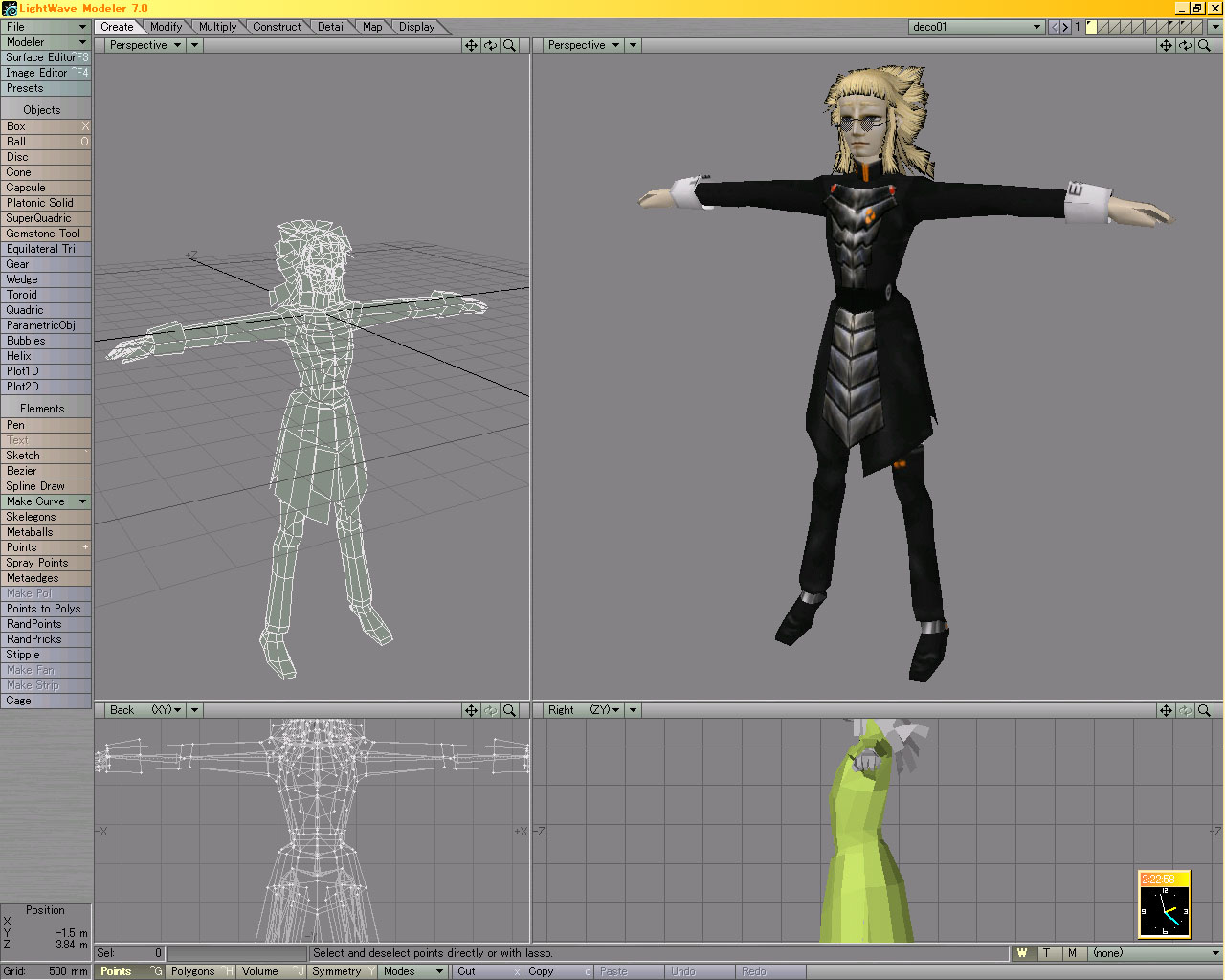The height and width of the screenshot is (980, 1225).
Task: Switch to the Multiply tab
Action: (218, 27)
